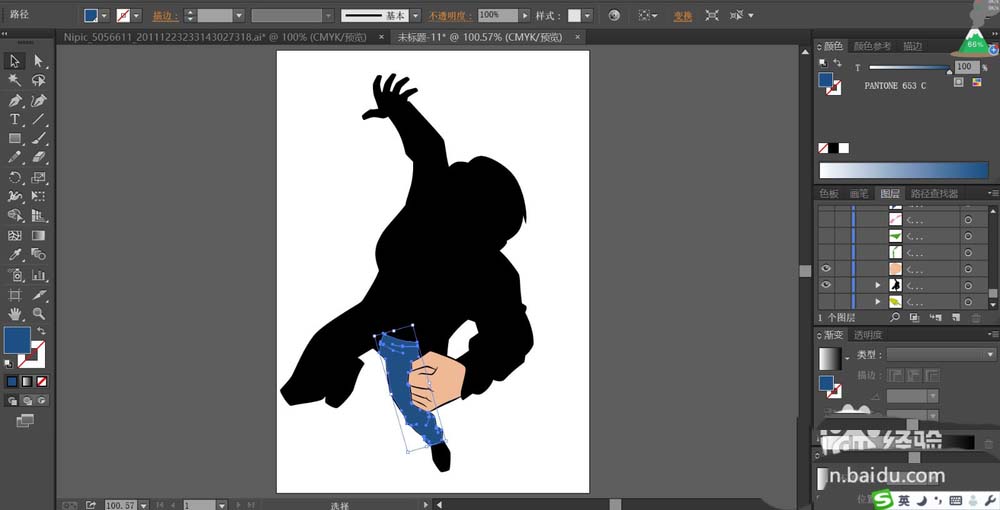Open the 基本 brush definition dropdown
Screen dimensions: 1000x510
pos(416,15)
